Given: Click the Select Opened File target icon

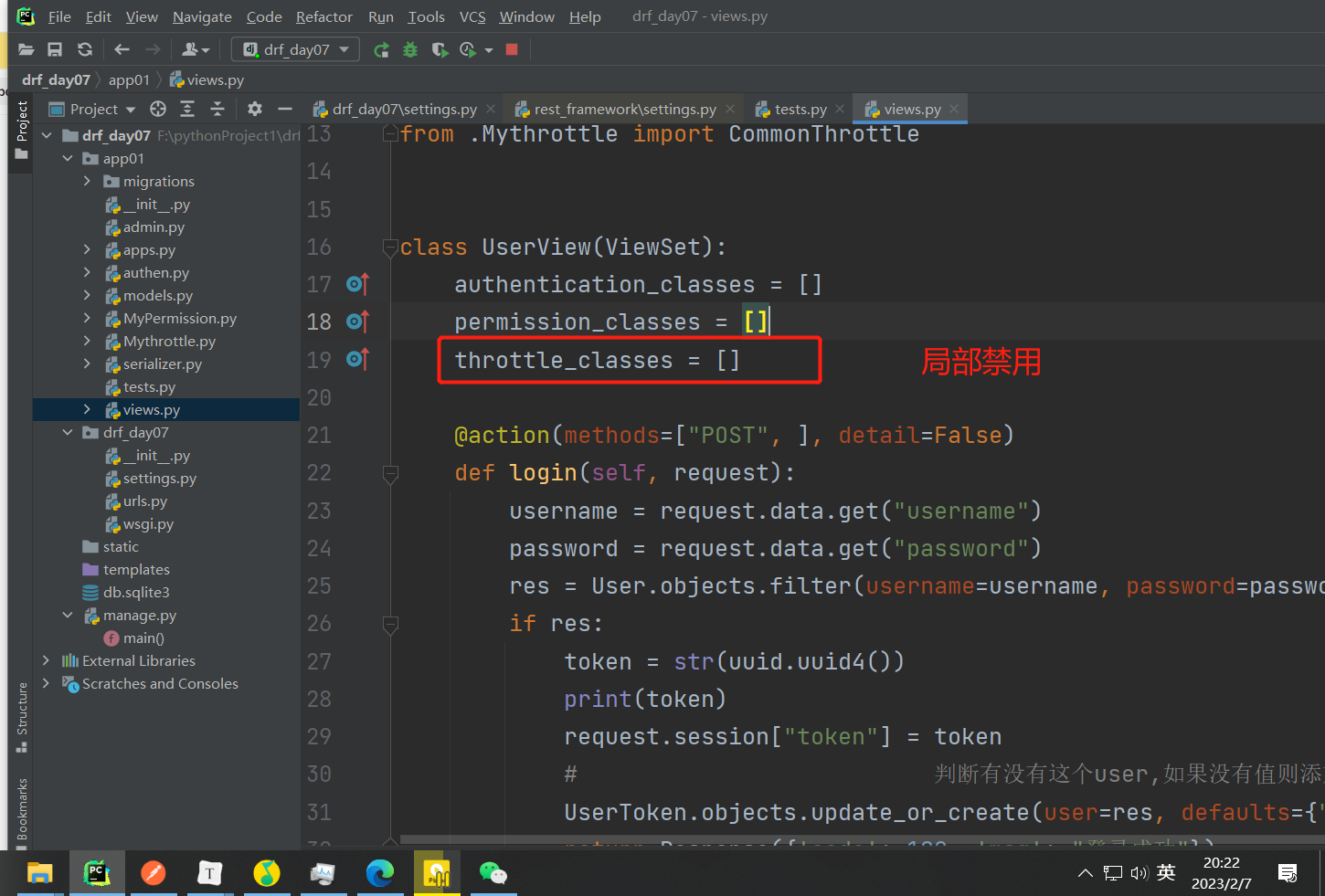Looking at the screenshot, I should click(x=158, y=109).
